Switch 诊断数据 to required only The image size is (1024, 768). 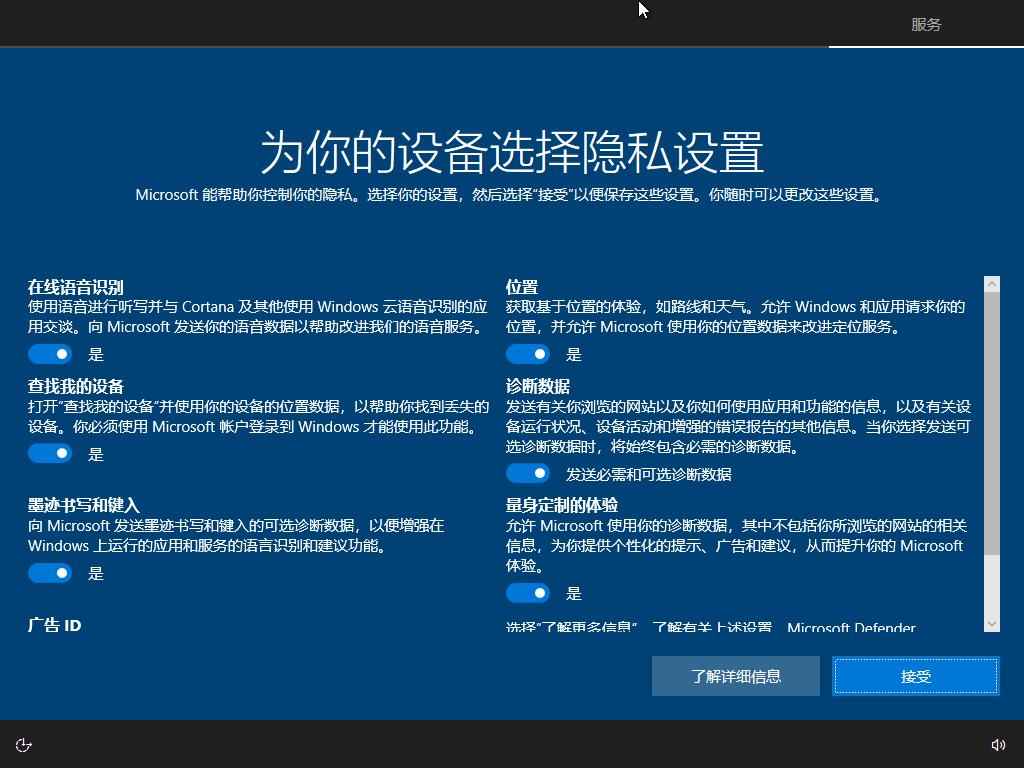(528, 472)
